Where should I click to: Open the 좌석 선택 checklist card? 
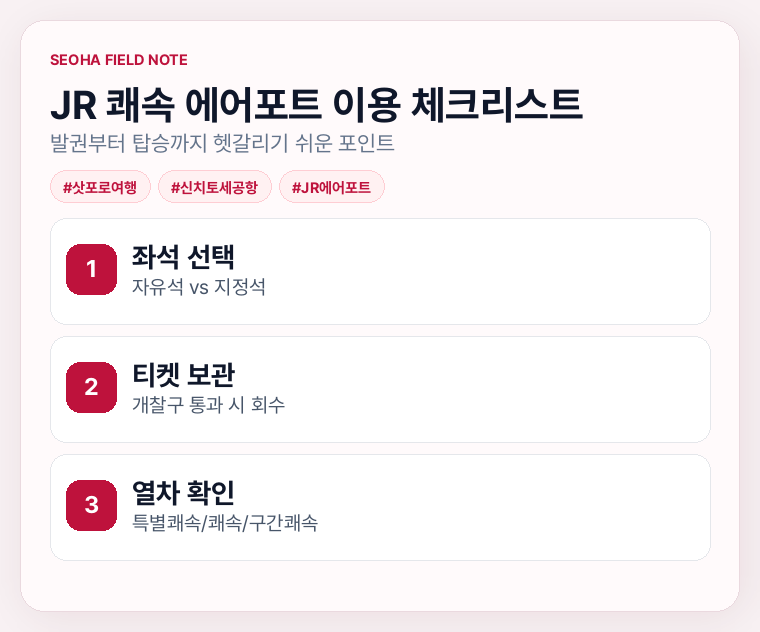pos(380,271)
